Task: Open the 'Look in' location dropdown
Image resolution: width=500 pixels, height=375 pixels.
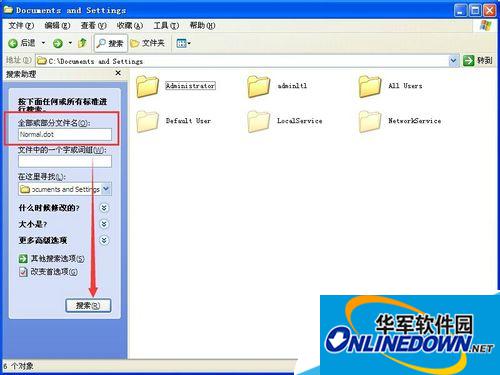Action: tap(106, 189)
